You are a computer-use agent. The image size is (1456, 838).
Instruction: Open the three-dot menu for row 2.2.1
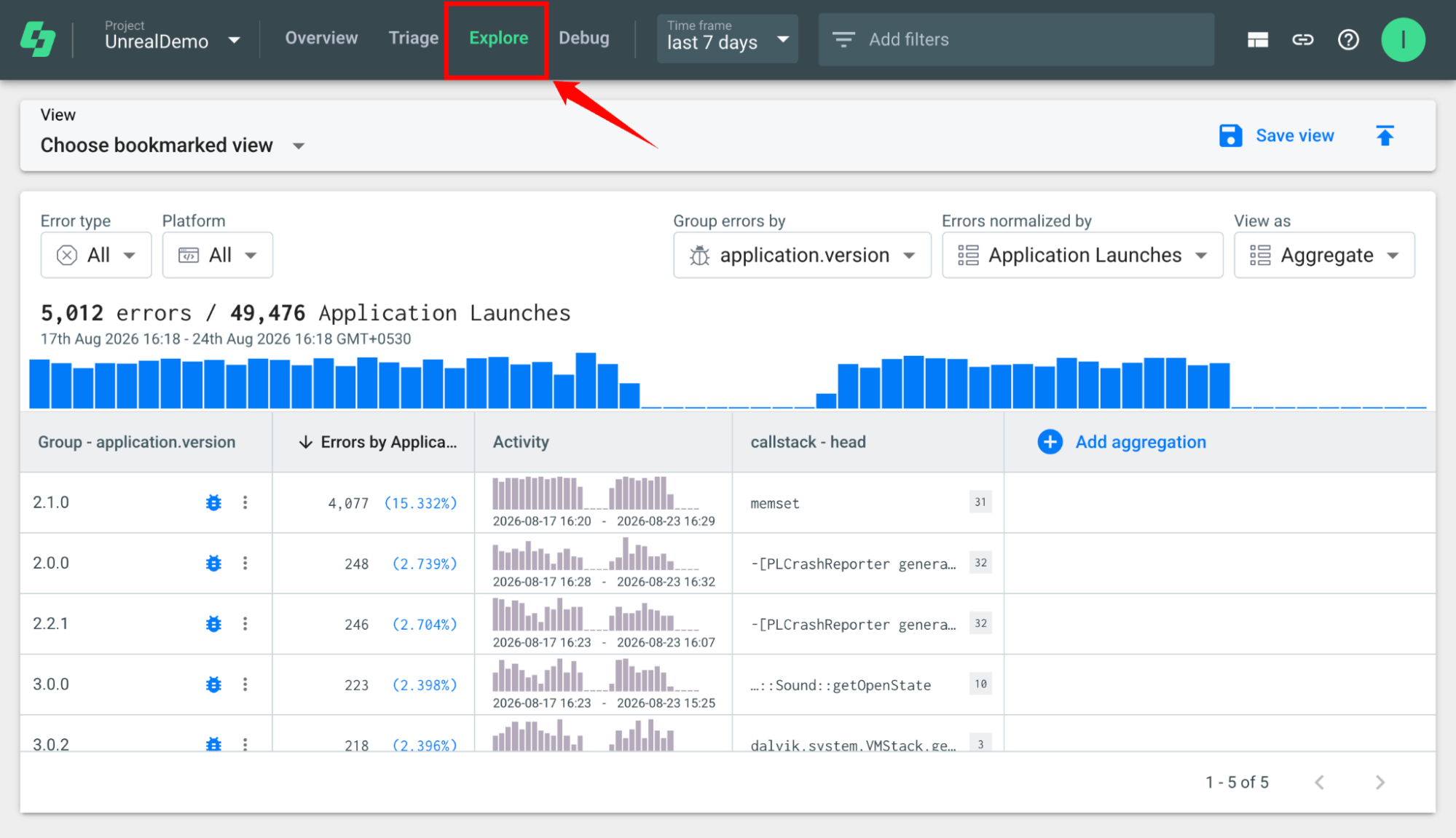pyautogui.click(x=245, y=624)
